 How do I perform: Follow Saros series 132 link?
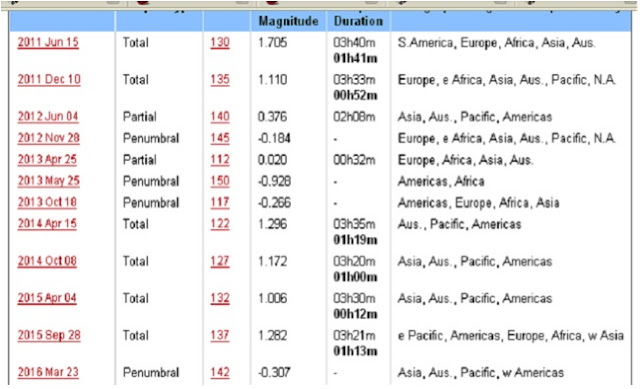point(220,298)
